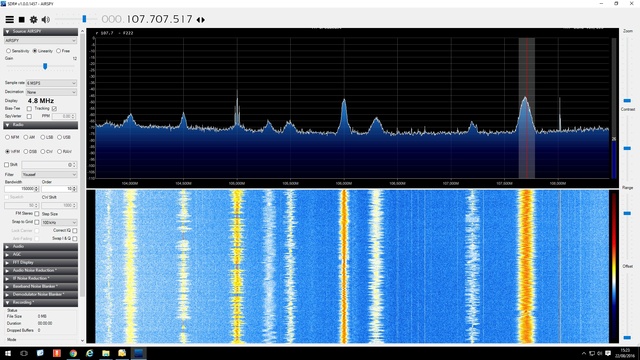
Task: Select the Linearity gain mode
Action: 35,51
